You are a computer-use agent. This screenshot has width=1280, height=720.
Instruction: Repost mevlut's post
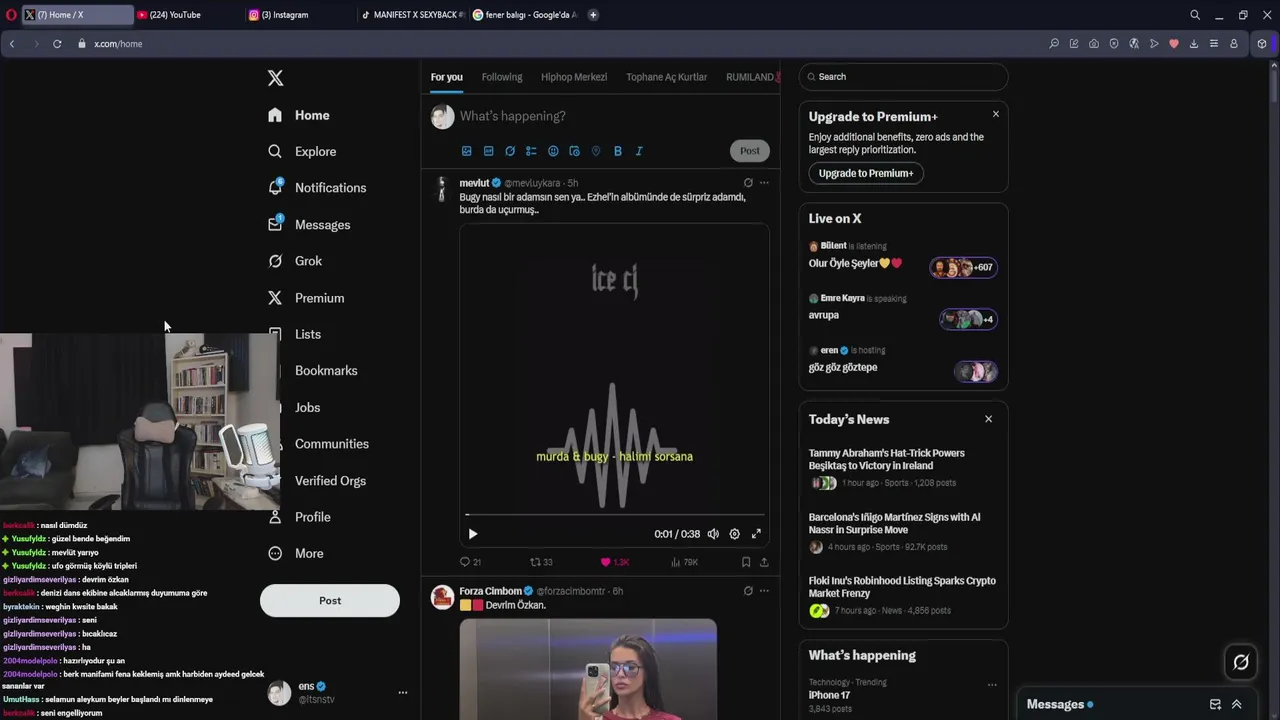541,562
